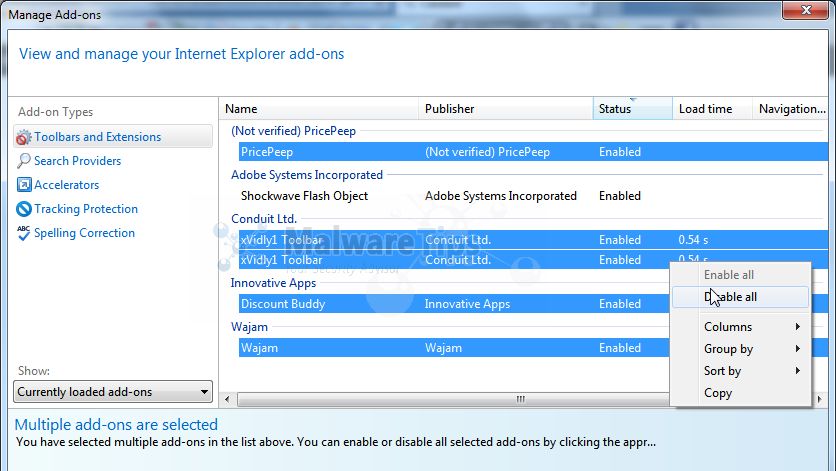Sort list by Name column header
The width and height of the screenshot is (836, 471).
[x=318, y=109]
